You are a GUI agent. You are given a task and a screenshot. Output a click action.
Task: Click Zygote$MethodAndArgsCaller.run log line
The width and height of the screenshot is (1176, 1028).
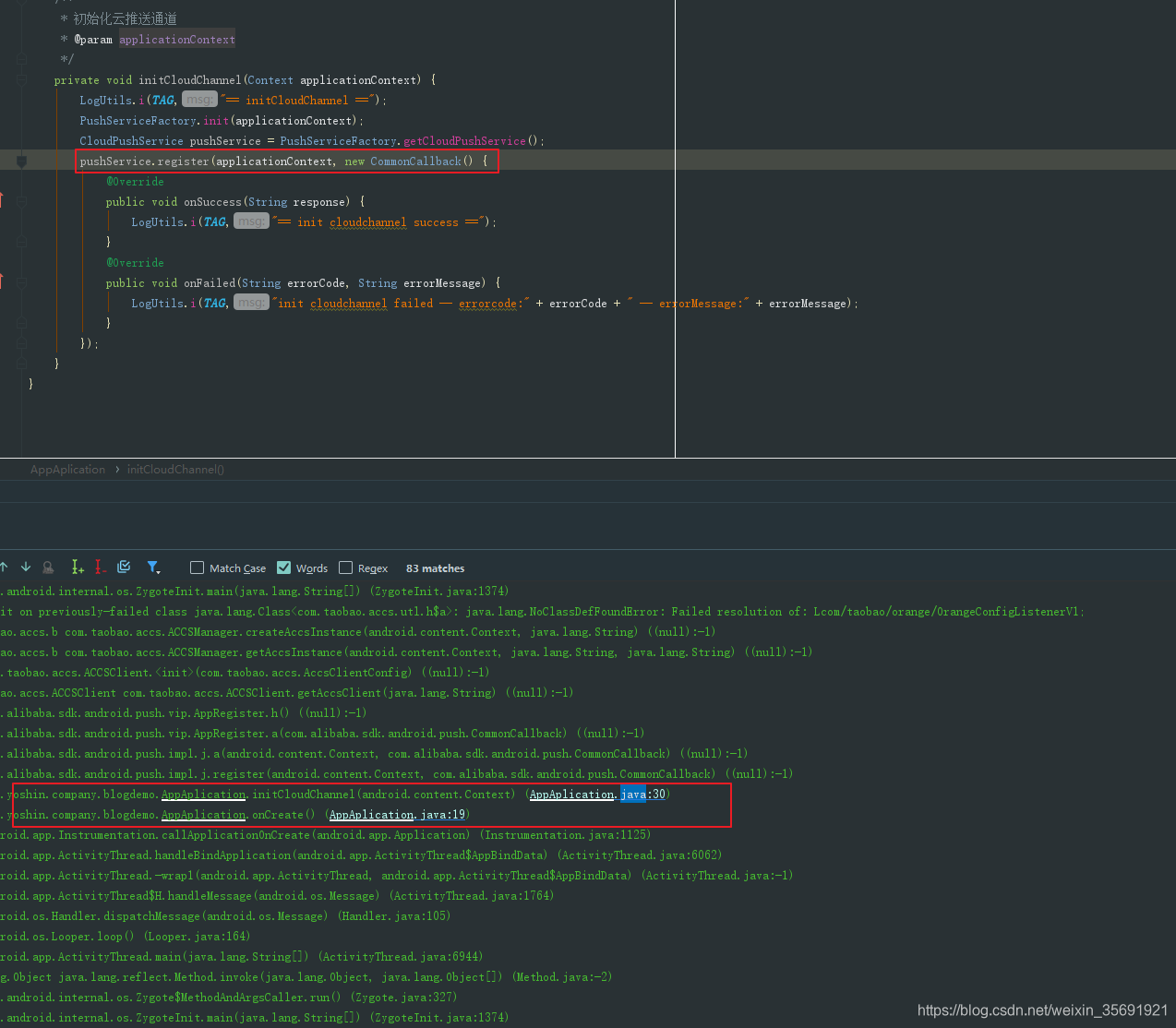coord(229,998)
